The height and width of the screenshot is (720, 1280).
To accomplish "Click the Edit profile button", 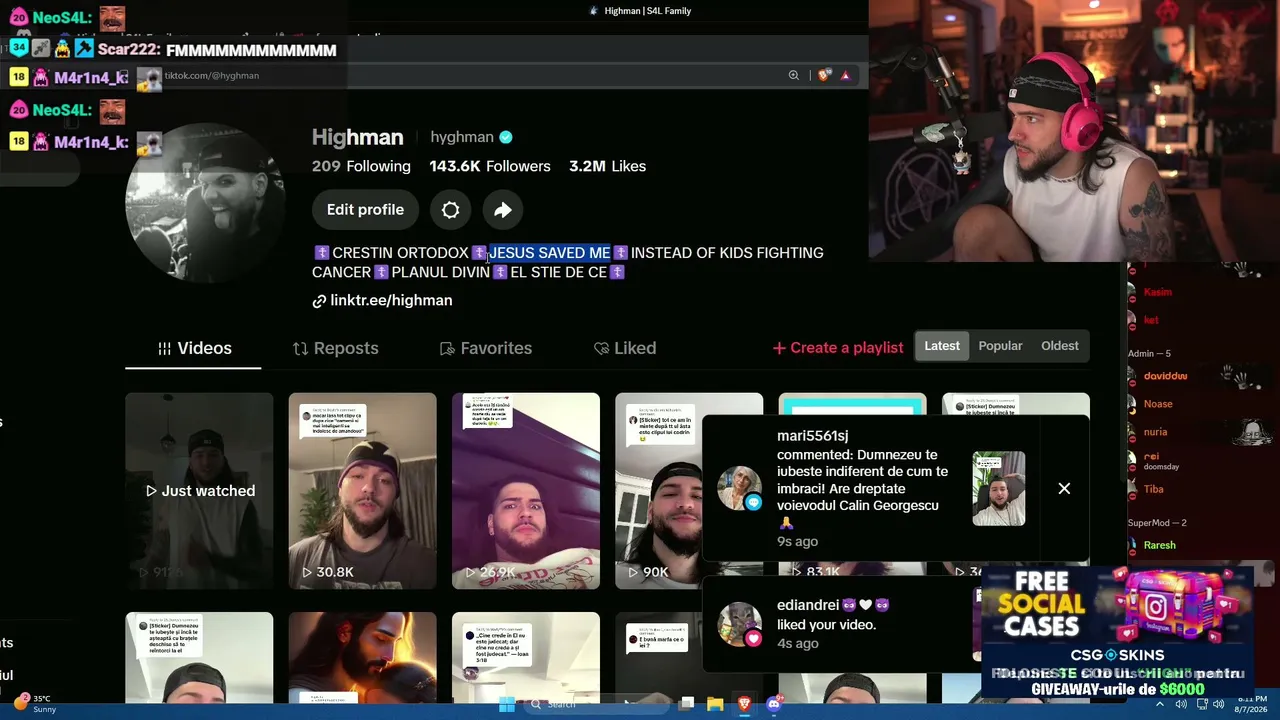I will 365,210.
